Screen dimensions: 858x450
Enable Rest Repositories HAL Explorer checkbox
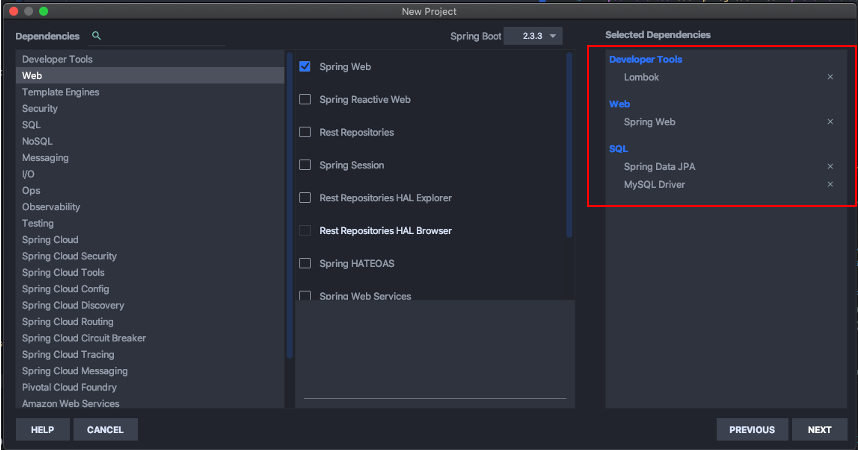tap(305, 198)
